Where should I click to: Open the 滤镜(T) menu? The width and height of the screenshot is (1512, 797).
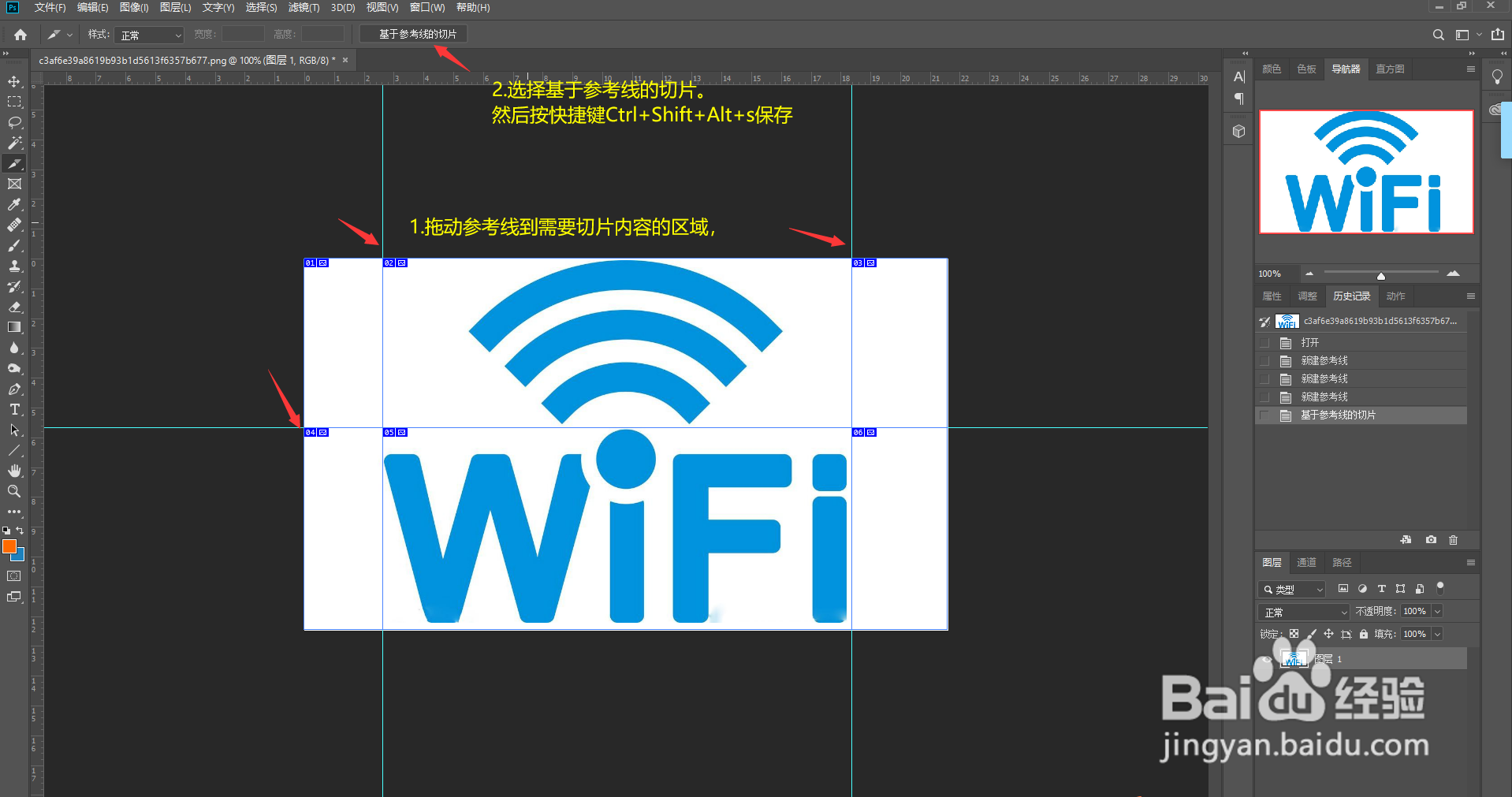coord(304,7)
